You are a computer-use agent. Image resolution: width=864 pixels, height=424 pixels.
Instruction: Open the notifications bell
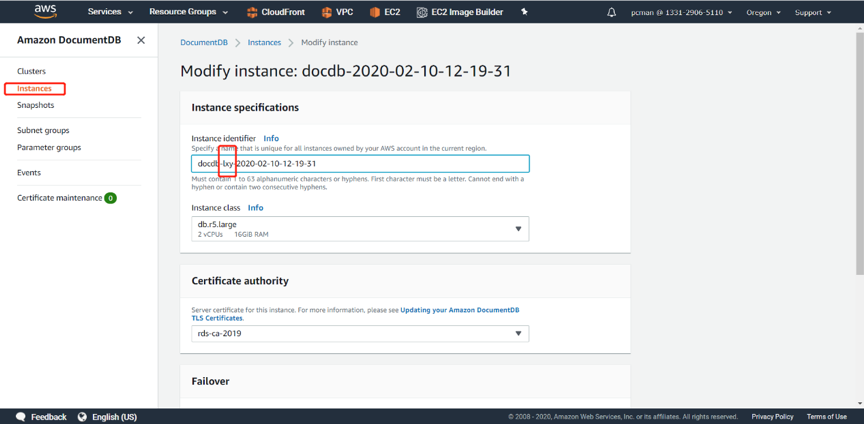click(612, 12)
